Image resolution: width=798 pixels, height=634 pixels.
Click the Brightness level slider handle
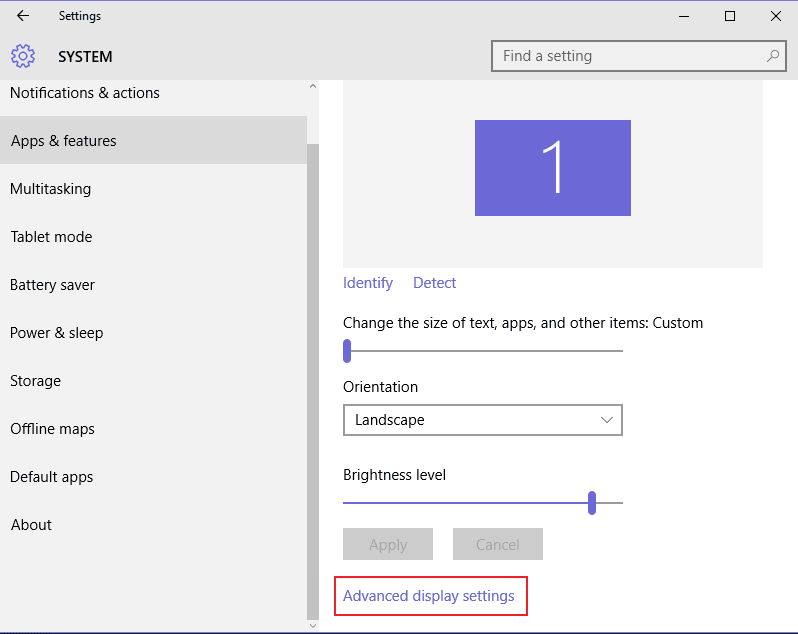tap(591, 503)
